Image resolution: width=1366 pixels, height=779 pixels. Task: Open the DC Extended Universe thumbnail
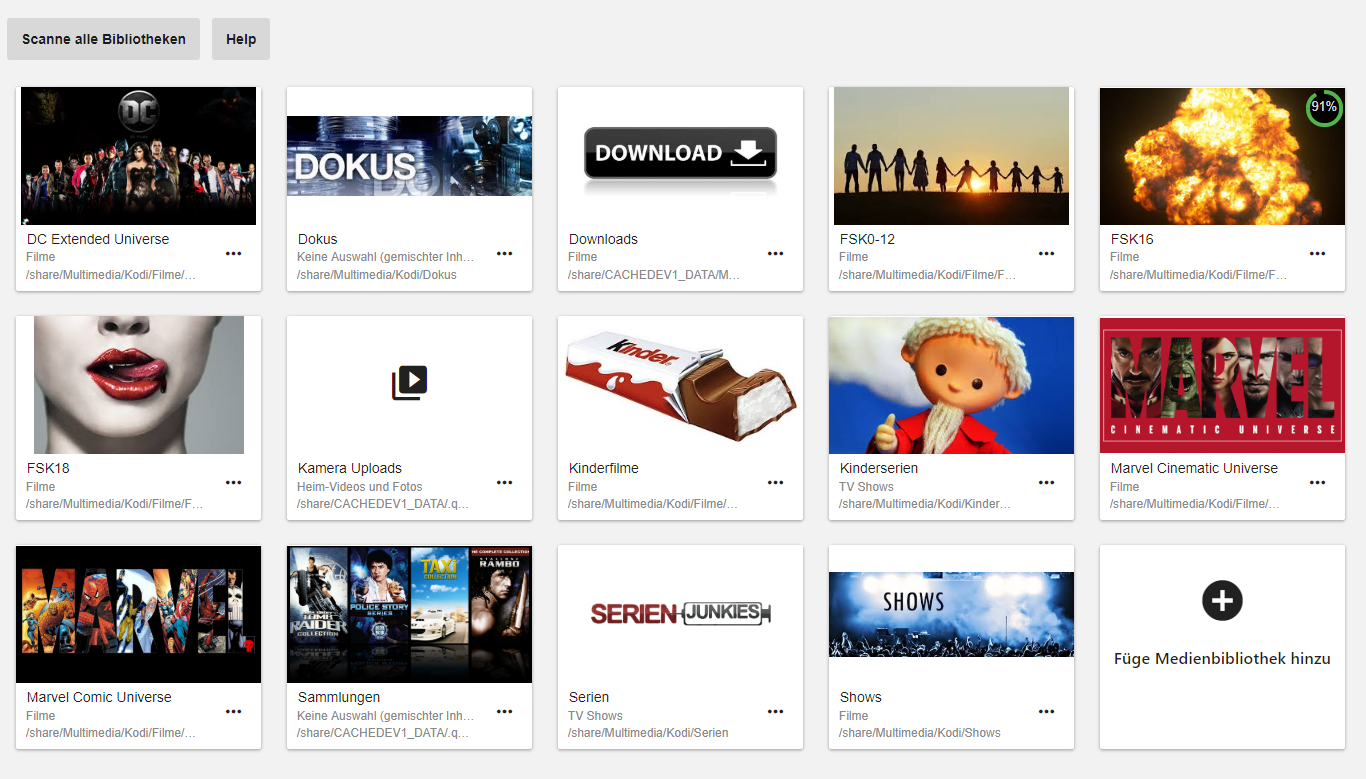[x=138, y=156]
